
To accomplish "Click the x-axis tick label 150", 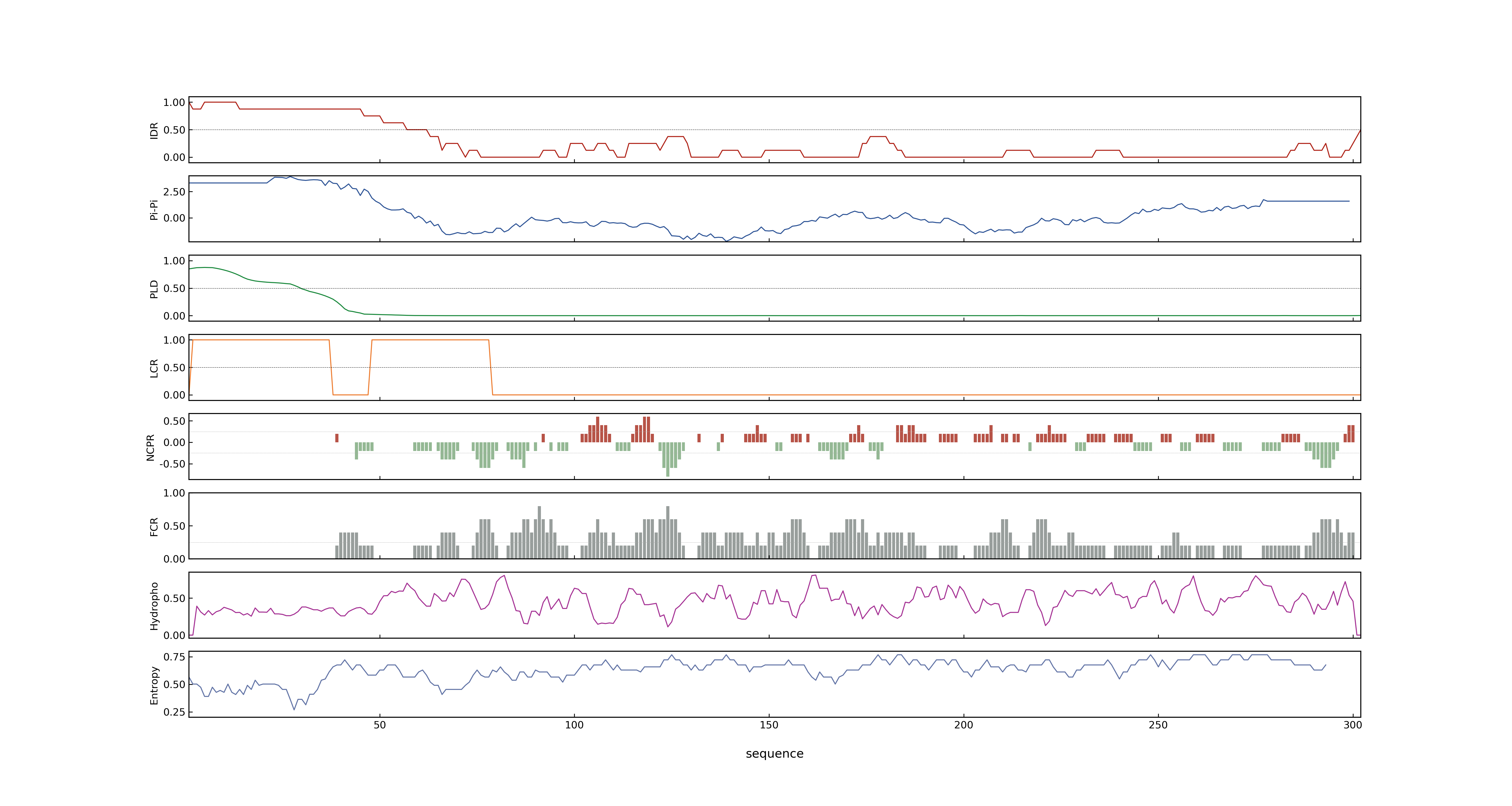I will point(769,725).
